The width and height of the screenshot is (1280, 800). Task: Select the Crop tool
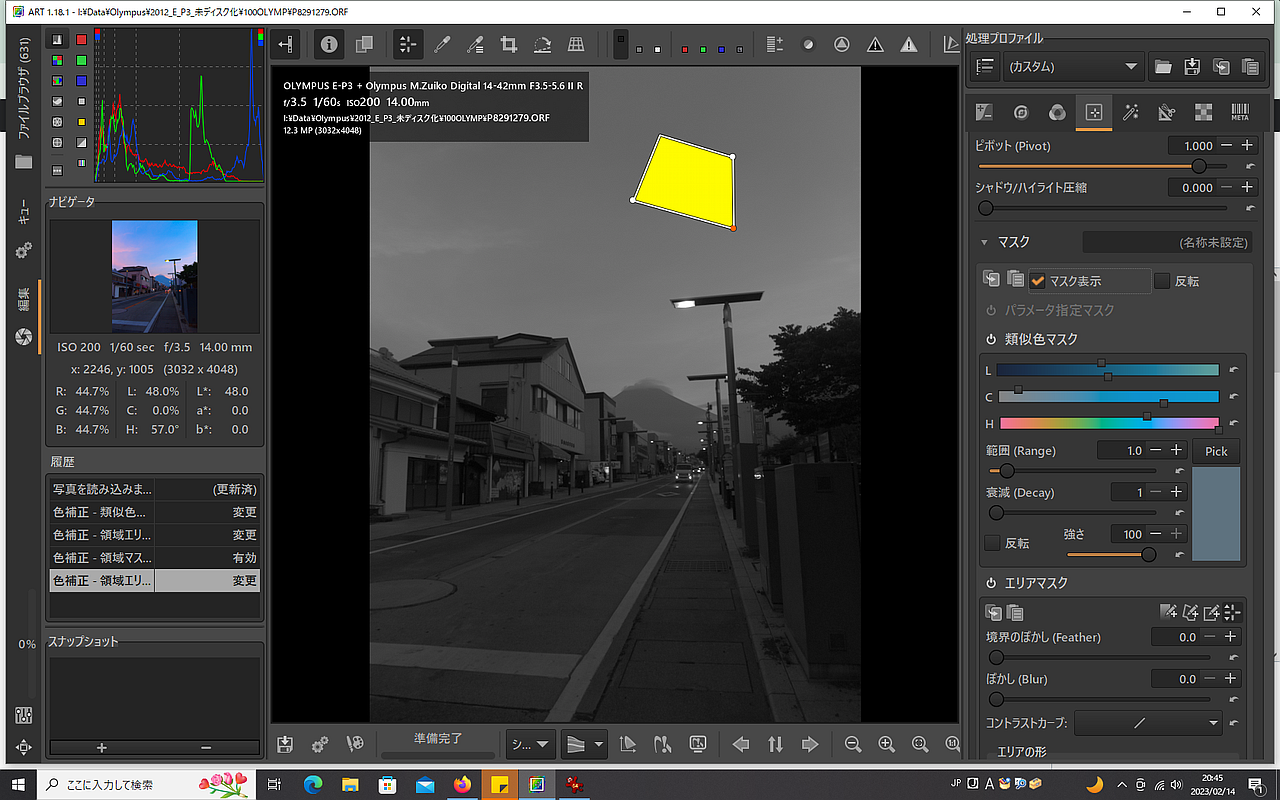[x=508, y=44]
